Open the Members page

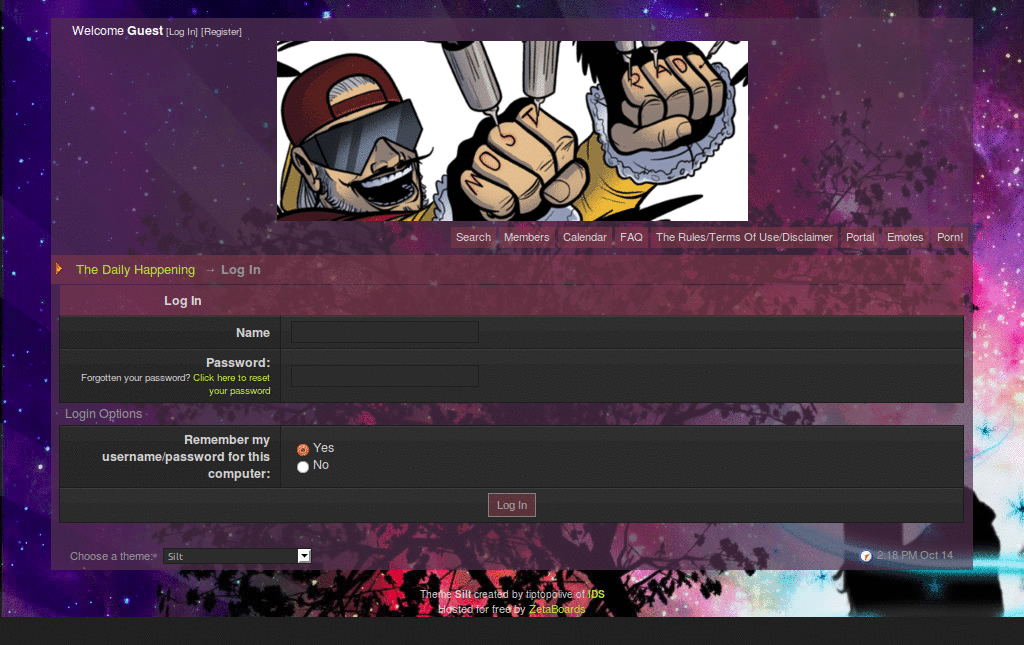click(526, 238)
